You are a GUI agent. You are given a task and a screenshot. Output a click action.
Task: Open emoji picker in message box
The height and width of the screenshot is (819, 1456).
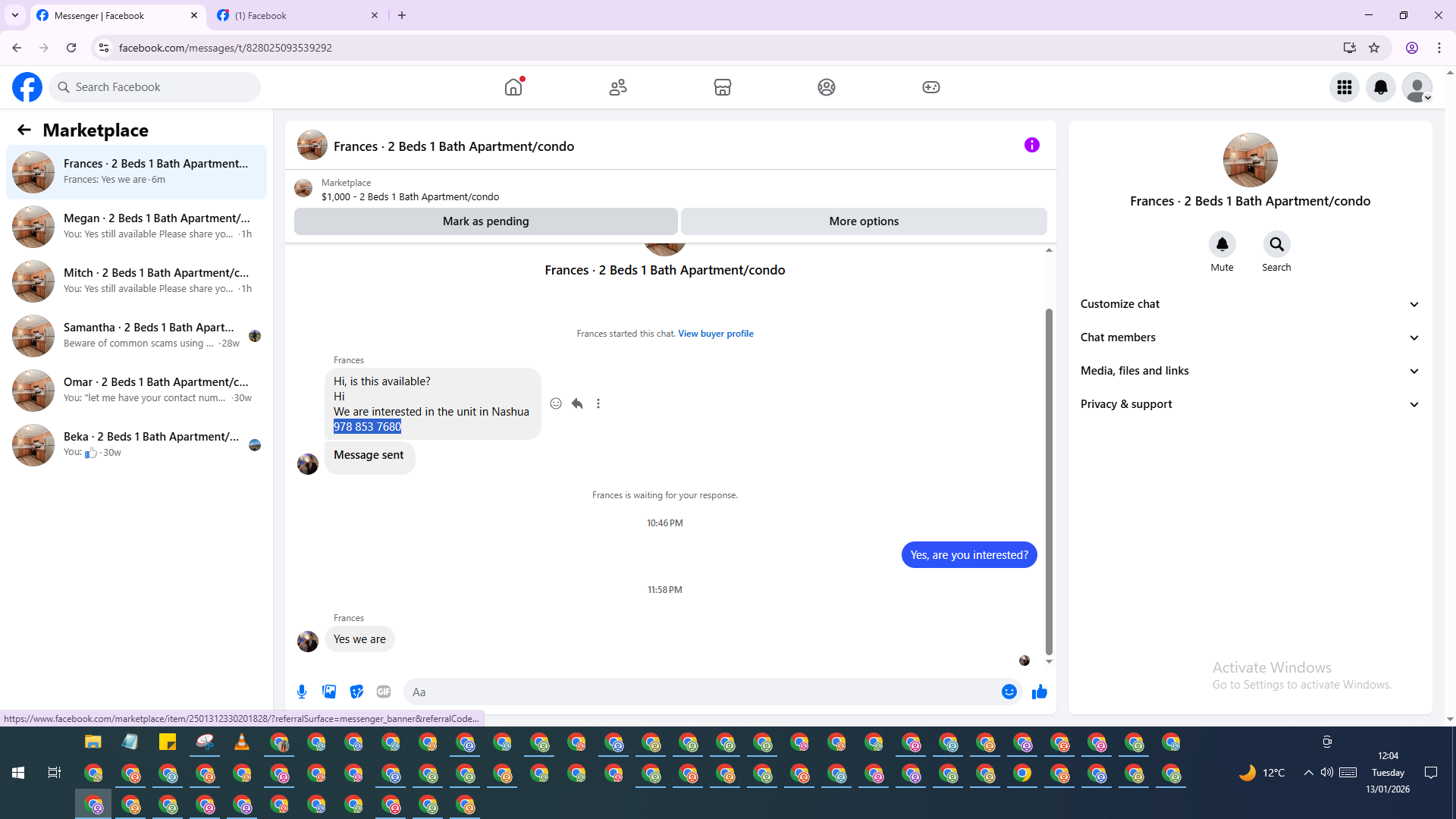coord(1009,692)
